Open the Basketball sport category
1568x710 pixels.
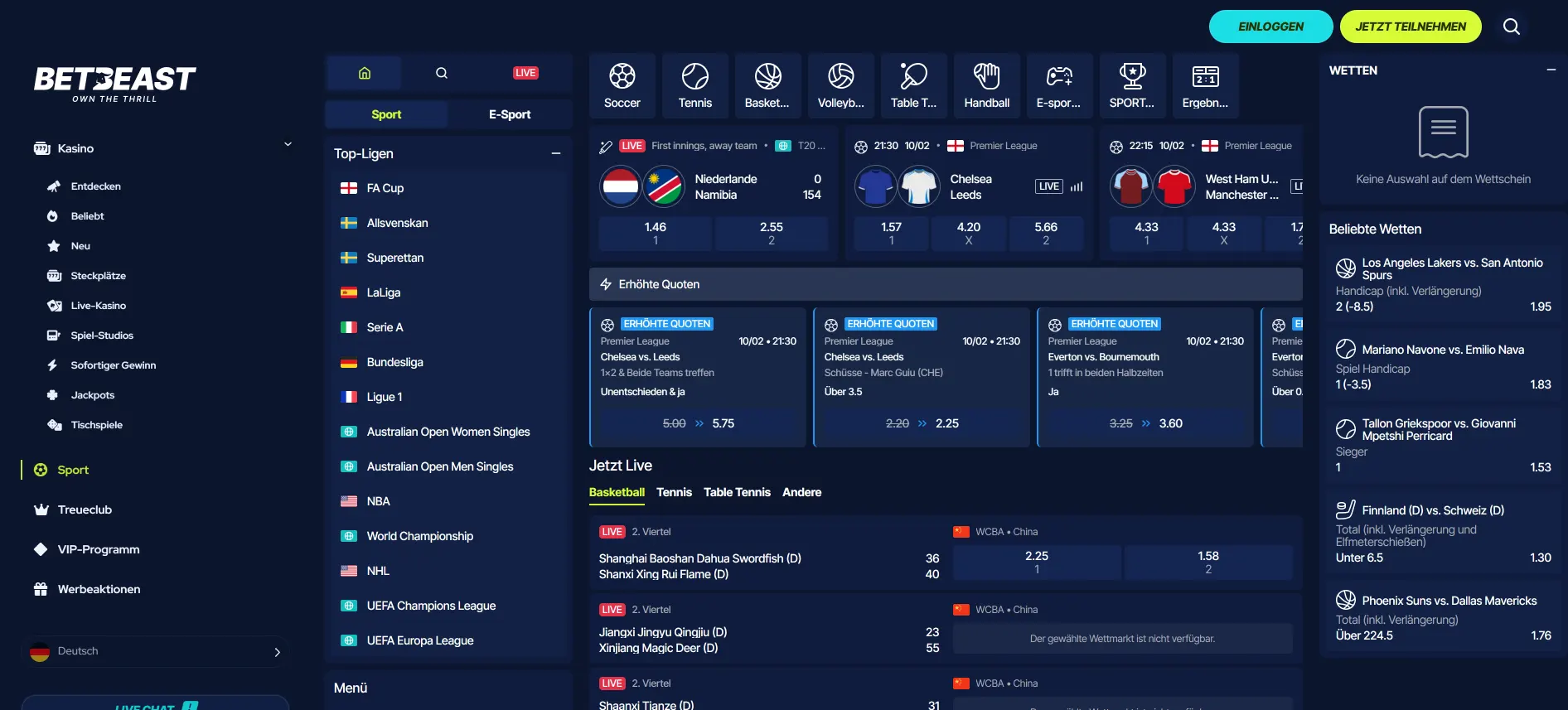coord(767,85)
